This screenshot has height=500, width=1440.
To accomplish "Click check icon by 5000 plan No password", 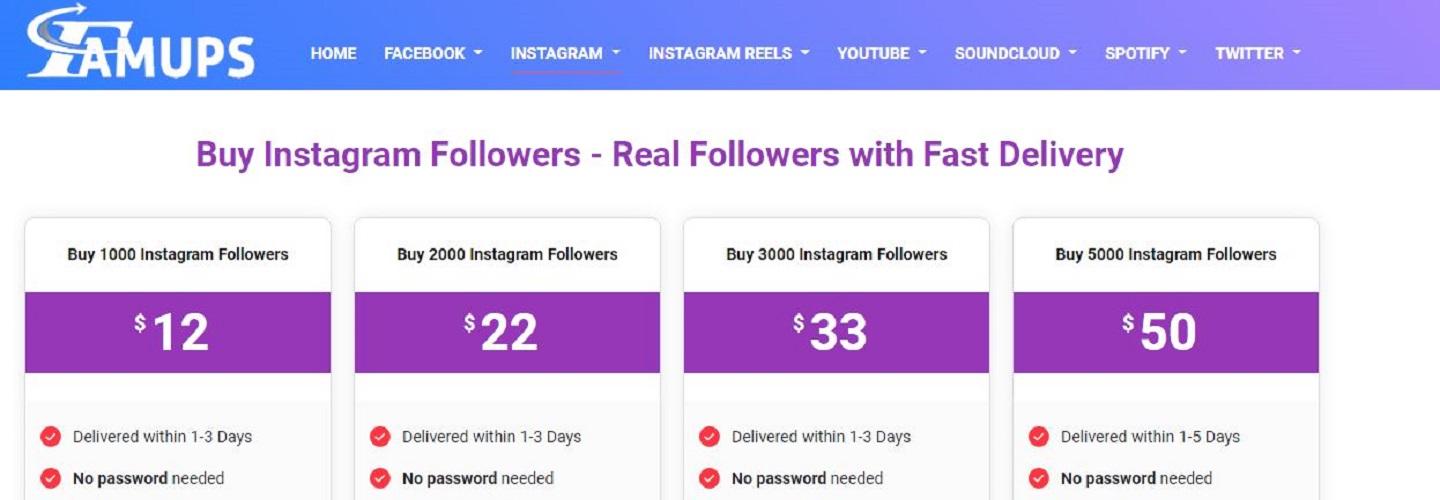I will coord(1039,478).
